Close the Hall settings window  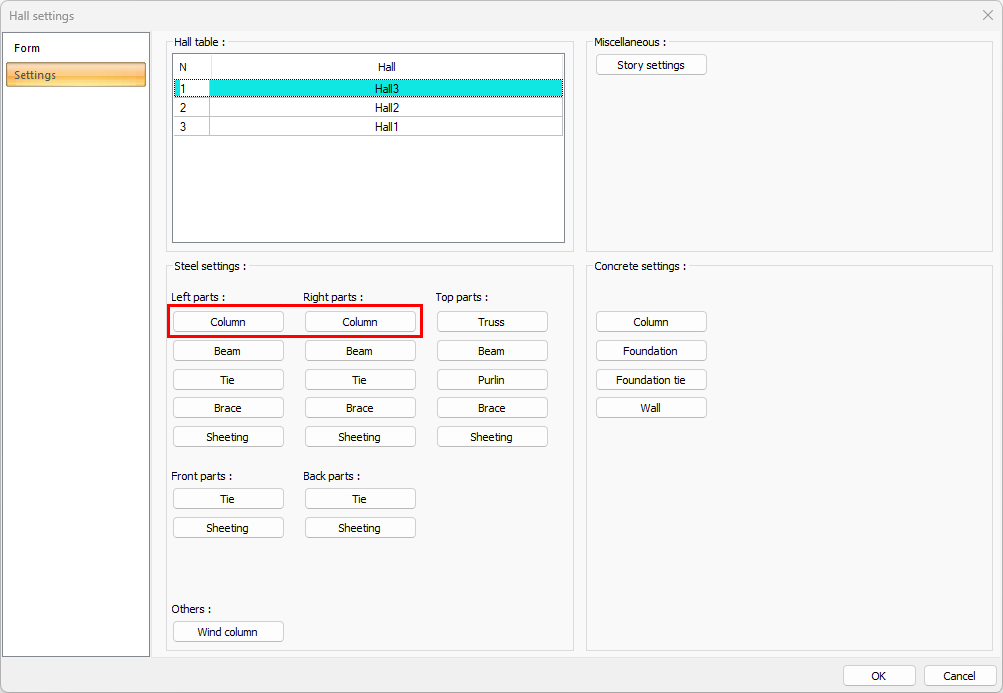point(987,15)
